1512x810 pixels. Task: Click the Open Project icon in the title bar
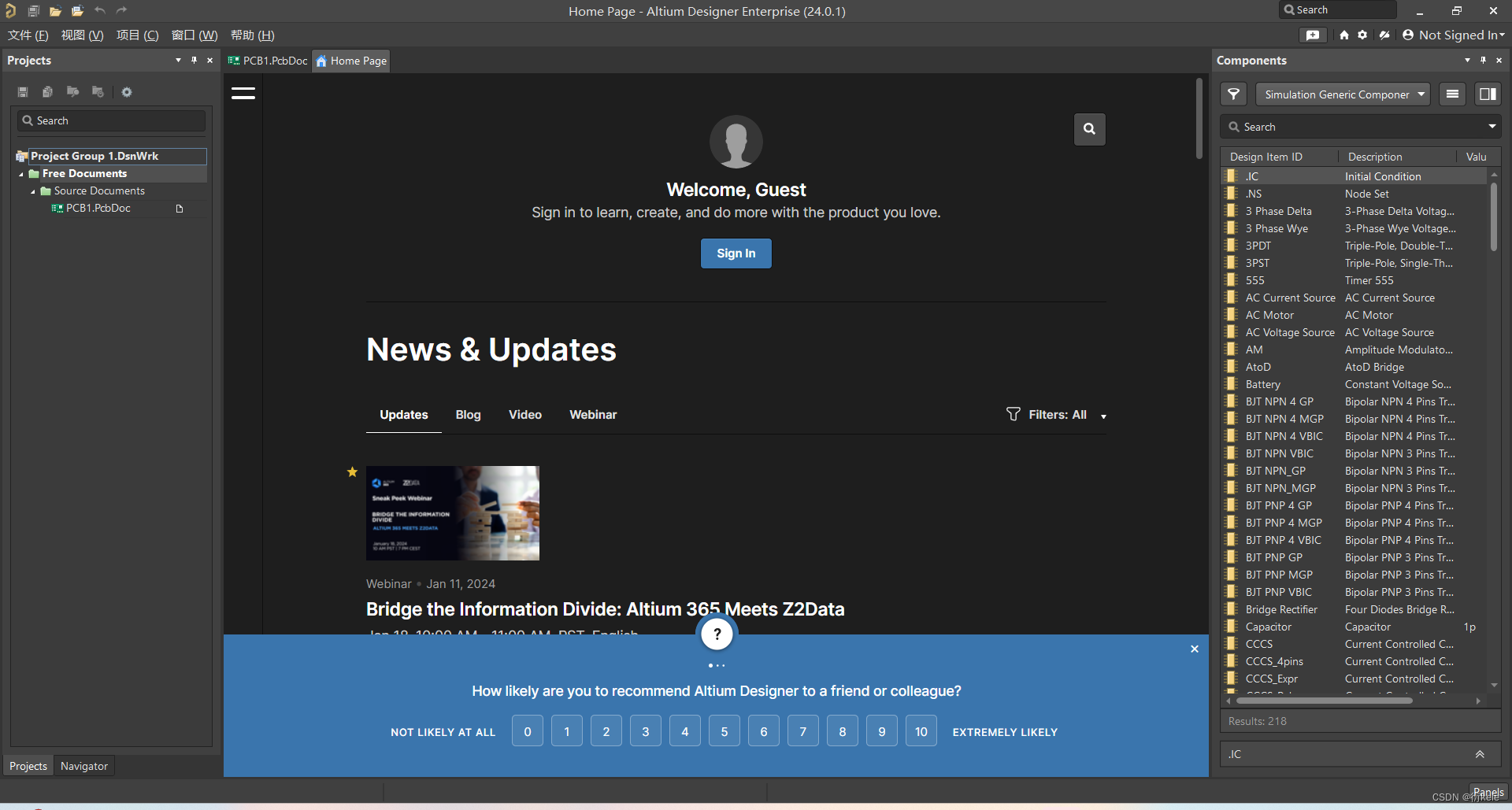coord(77,11)
